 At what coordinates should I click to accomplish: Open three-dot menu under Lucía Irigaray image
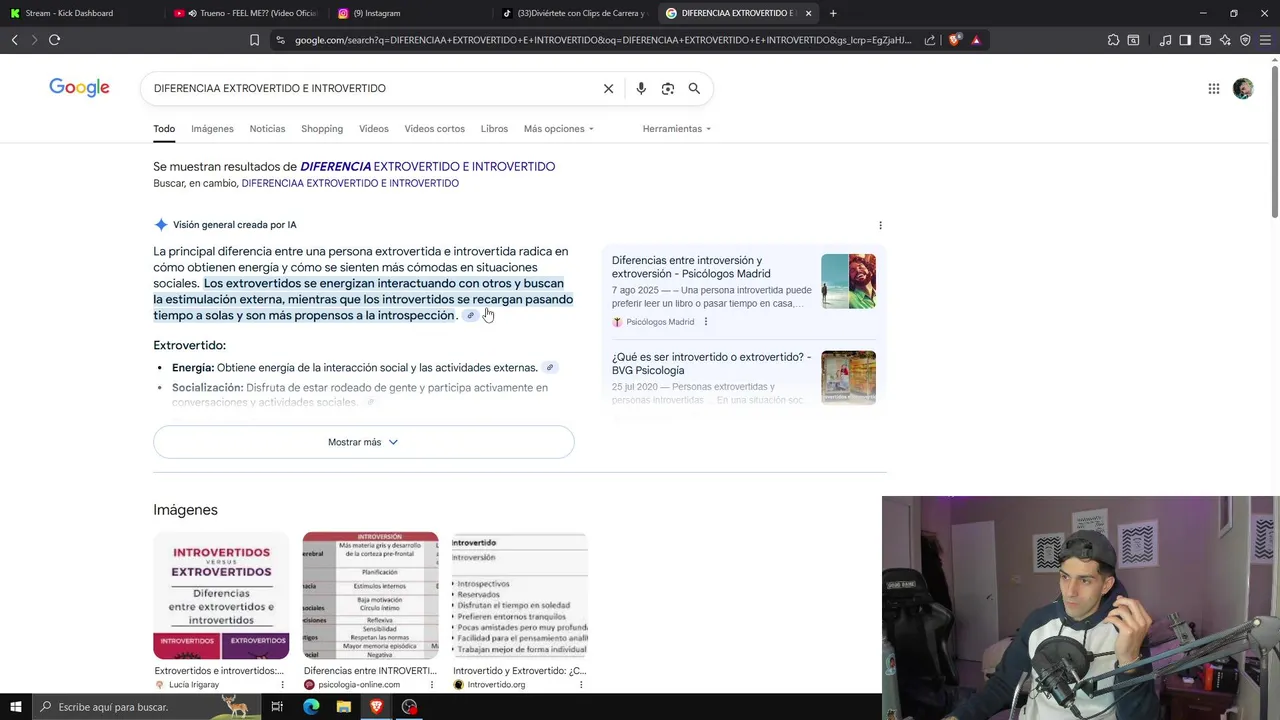pos(282,685)
